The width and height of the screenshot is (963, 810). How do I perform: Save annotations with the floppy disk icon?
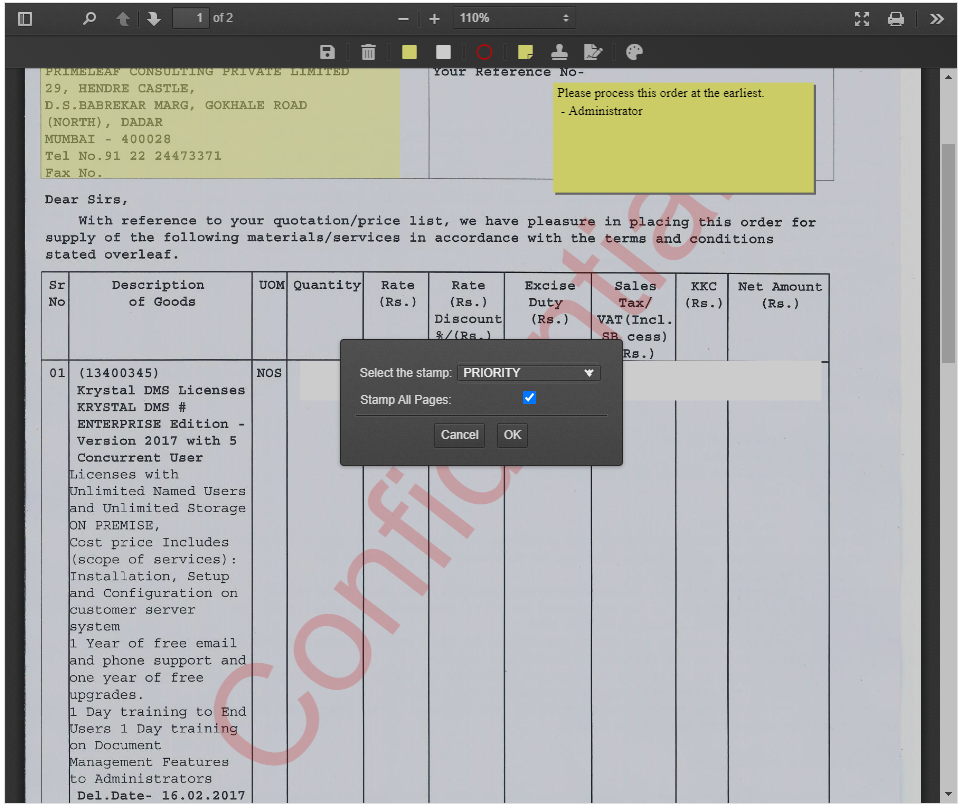click(x=327, y=52)
